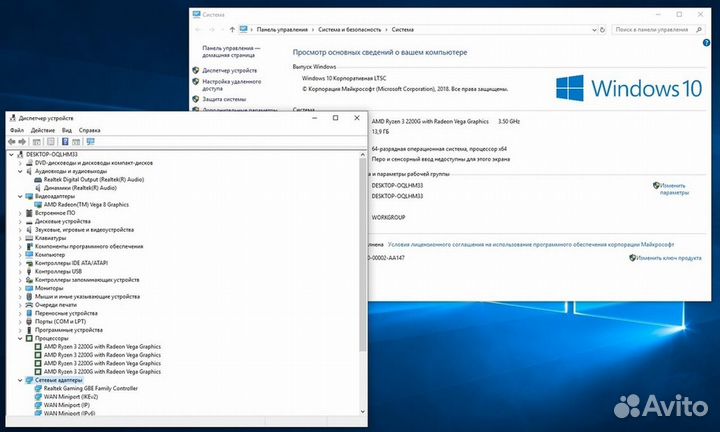Click the Back arrow in Device Manager toolbar

11,142
